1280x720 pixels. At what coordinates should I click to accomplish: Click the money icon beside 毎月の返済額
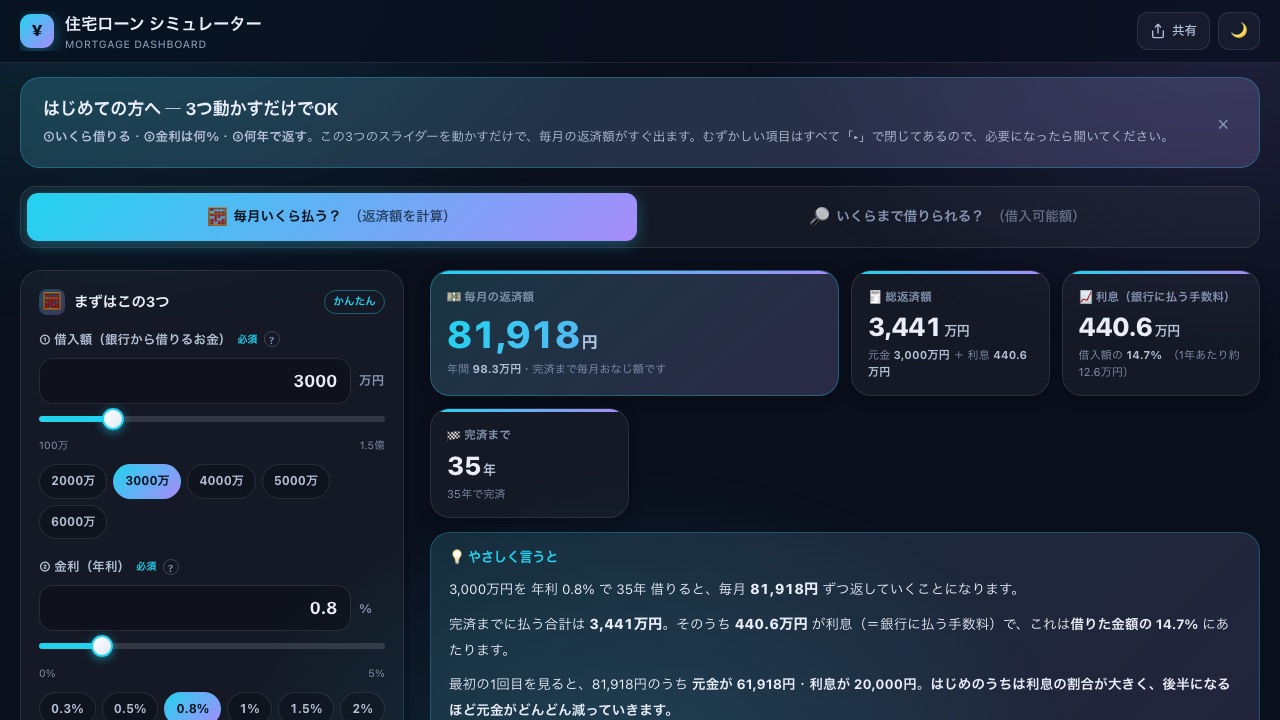[454, 297]
